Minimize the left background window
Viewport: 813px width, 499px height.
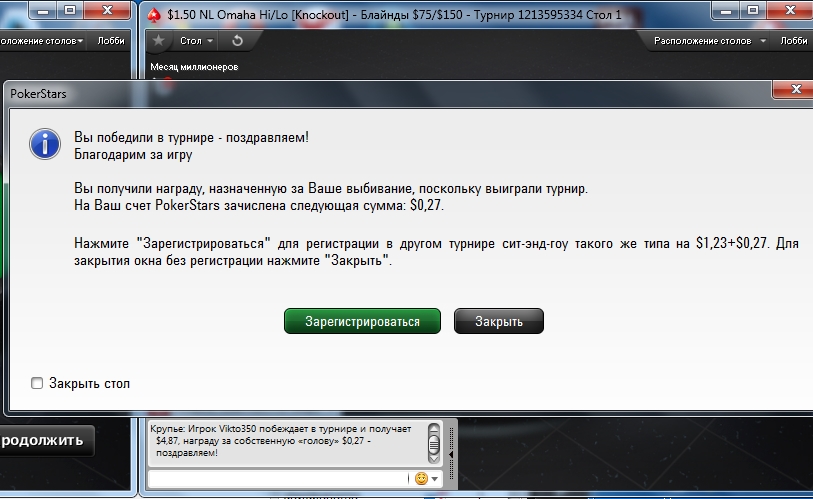[44, 10]
